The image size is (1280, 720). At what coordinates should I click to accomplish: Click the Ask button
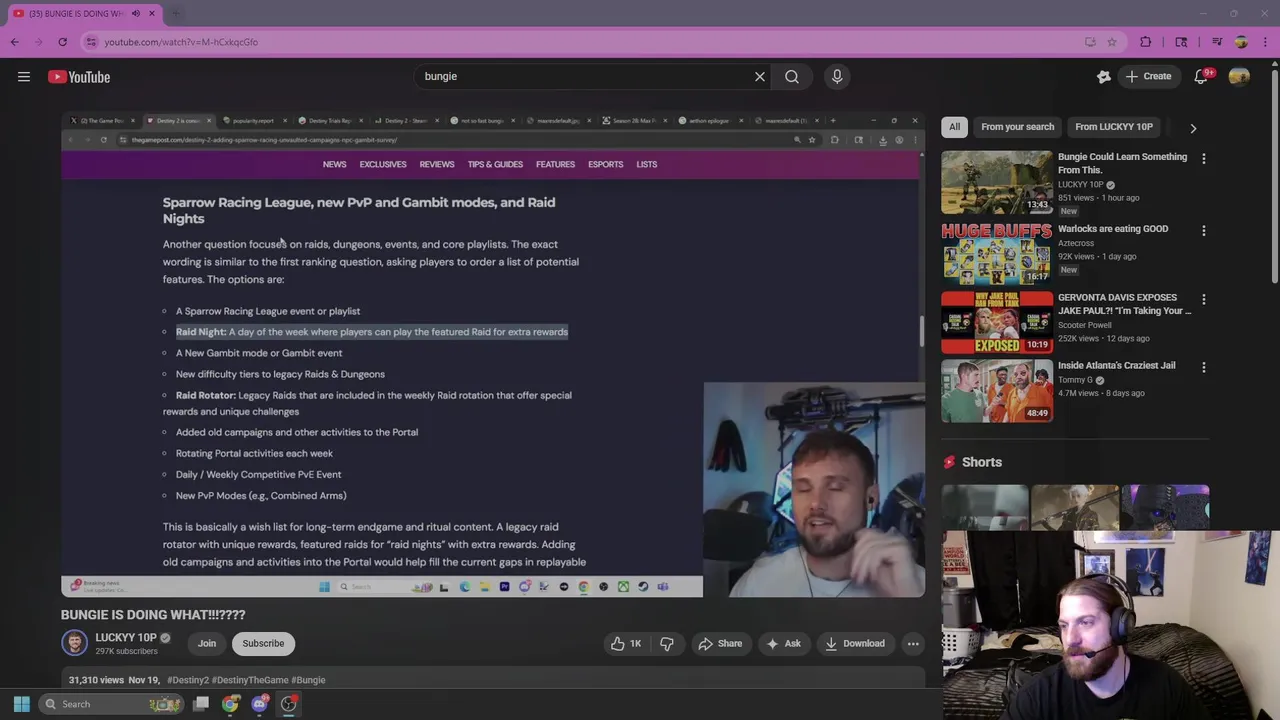[x=783, y=644]
